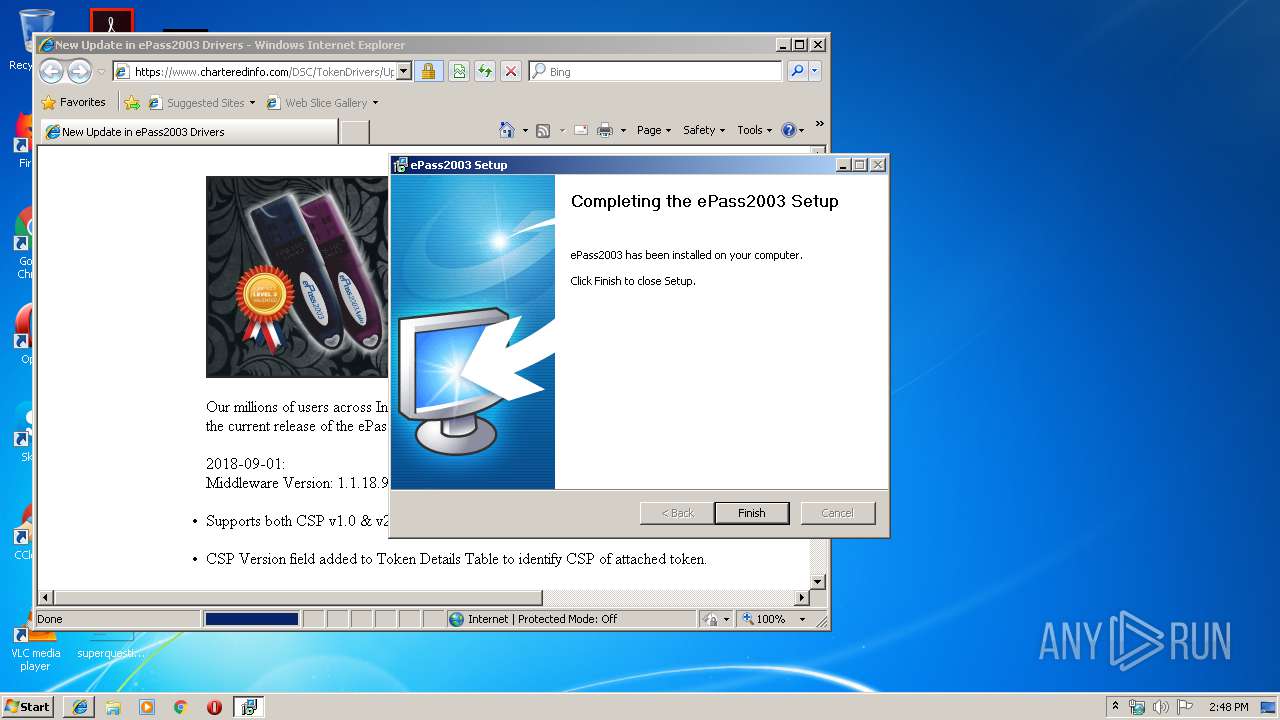Screen dimensions: 1280x720
Task: Toggle the Compatibility View icon
Action: click(458, 71)
